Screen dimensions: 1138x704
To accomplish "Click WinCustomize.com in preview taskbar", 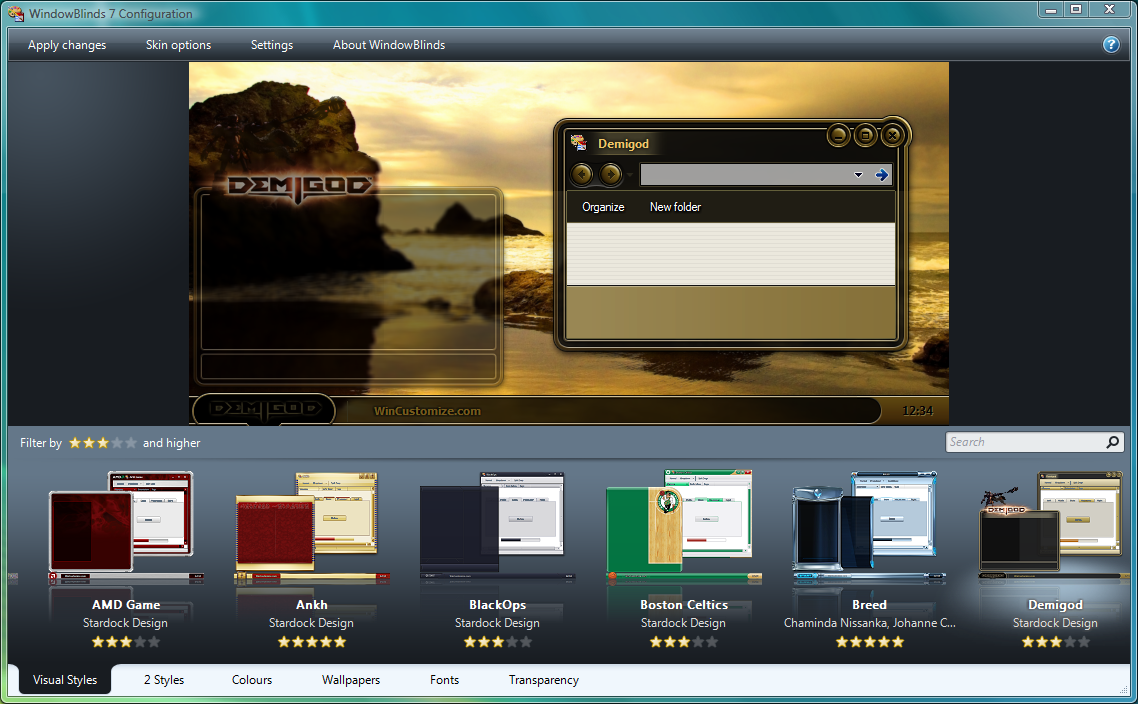I will click(x=427, y=411).
